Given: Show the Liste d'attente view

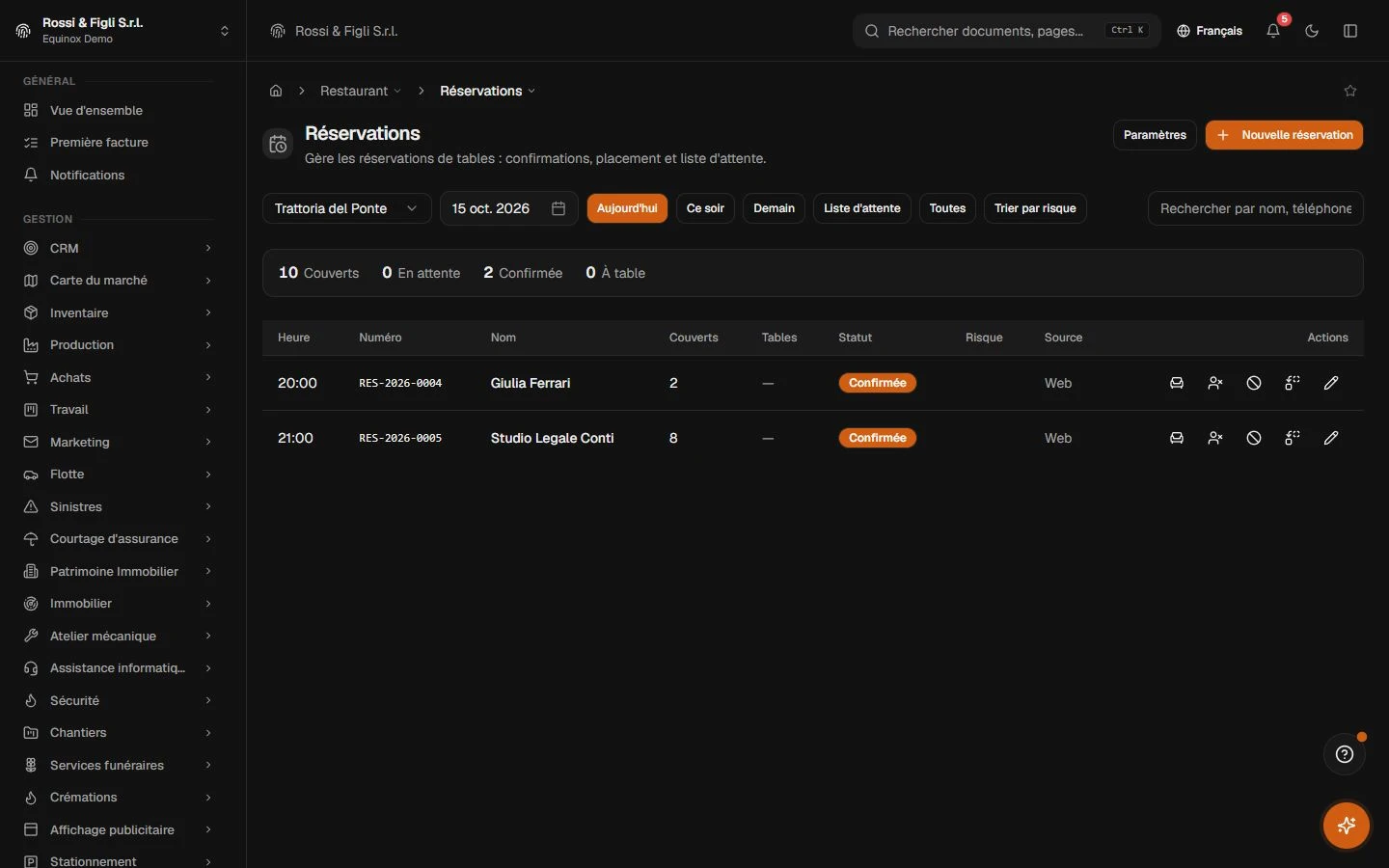Looking at the screenshot, I should pos(862,208).
